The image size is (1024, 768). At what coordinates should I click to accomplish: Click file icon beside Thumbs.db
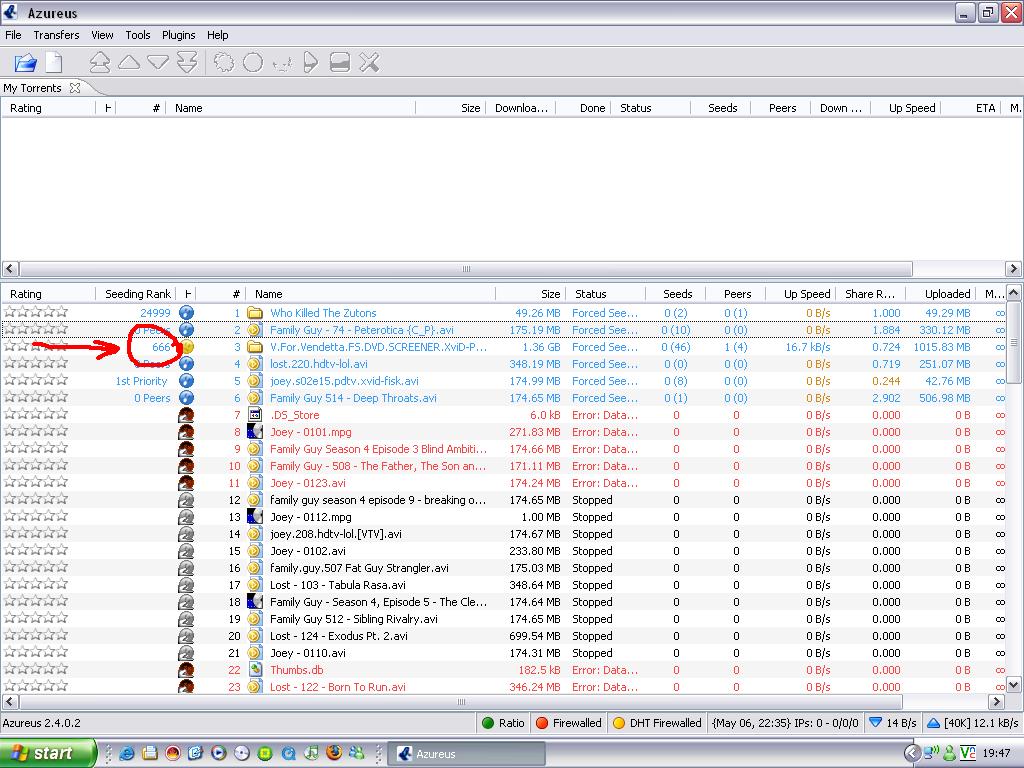255,669
